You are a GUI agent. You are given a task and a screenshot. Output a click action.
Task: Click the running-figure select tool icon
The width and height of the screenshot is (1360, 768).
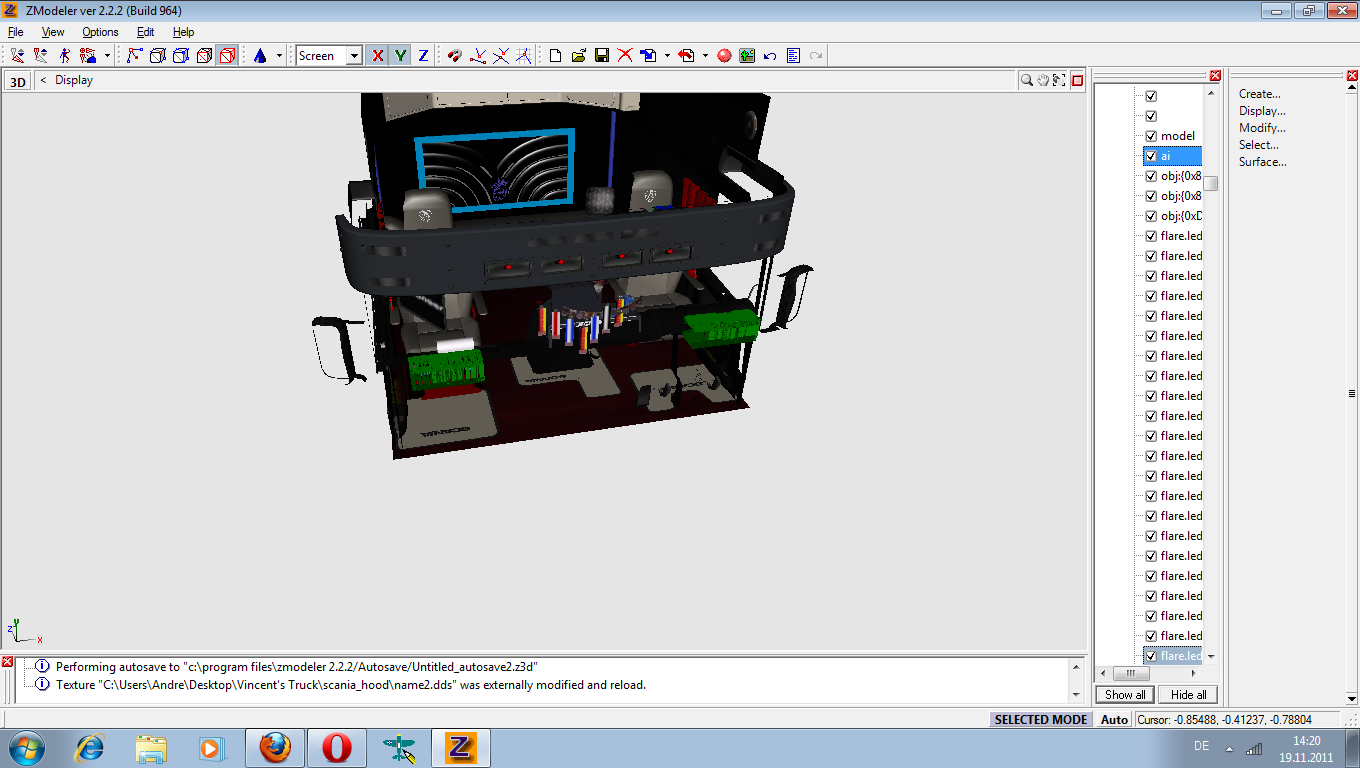click(x=64, y=56)
